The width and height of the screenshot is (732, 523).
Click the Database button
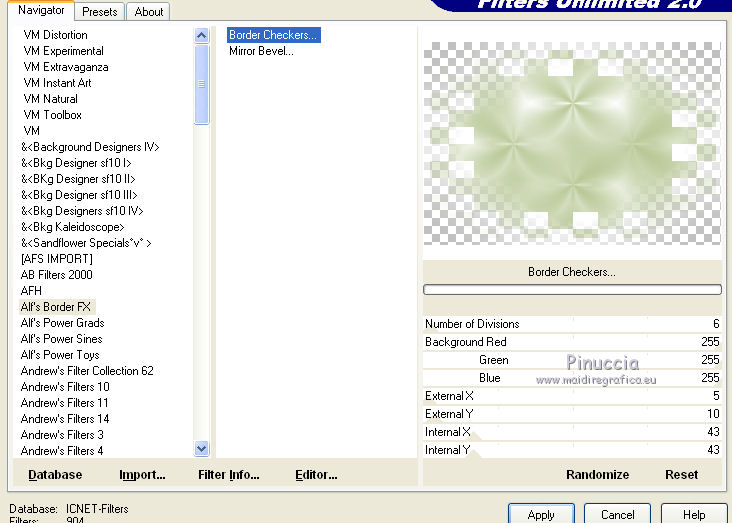coord(55,474)
